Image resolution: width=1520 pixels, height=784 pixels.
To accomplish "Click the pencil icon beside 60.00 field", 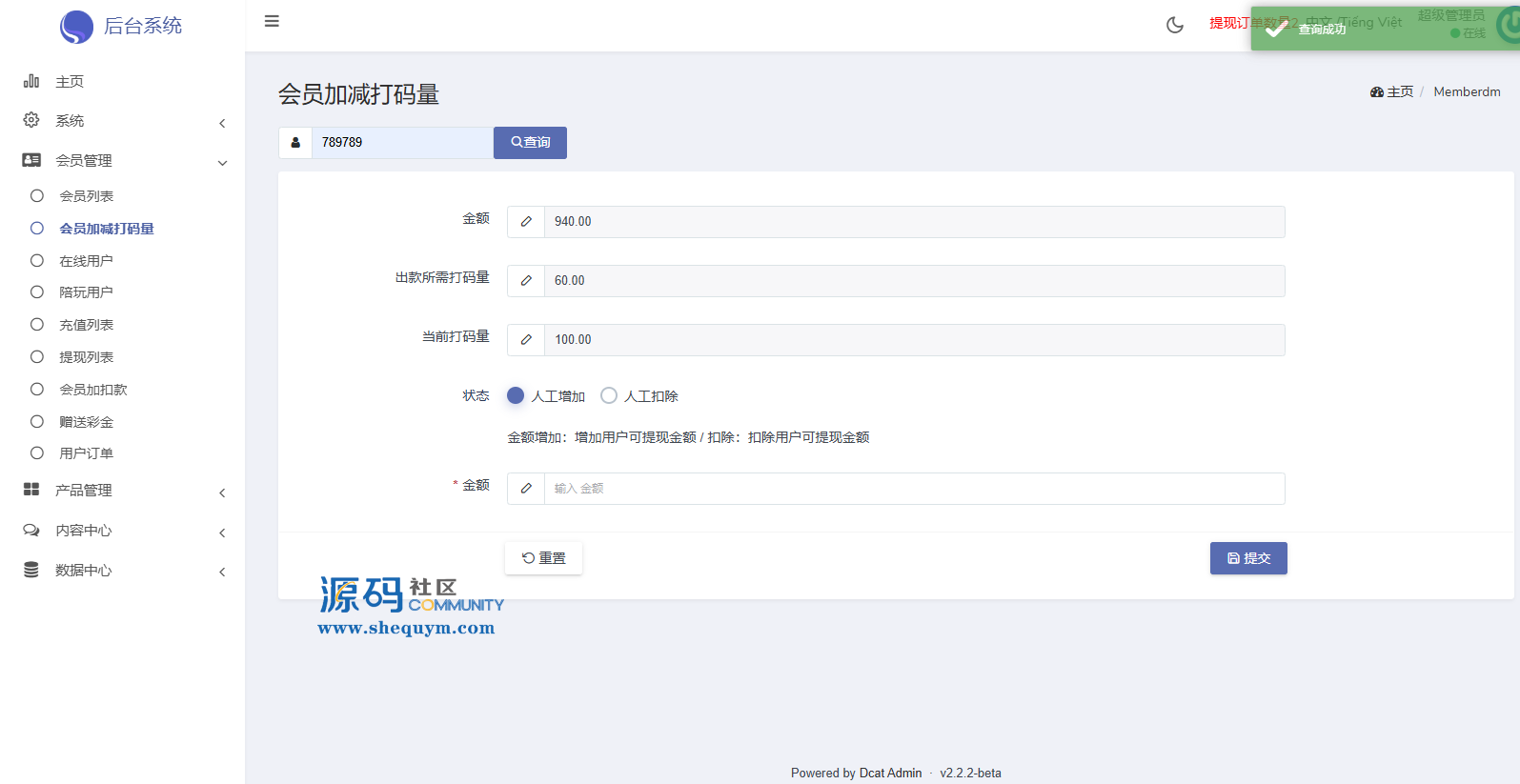I will click(526, 281).
